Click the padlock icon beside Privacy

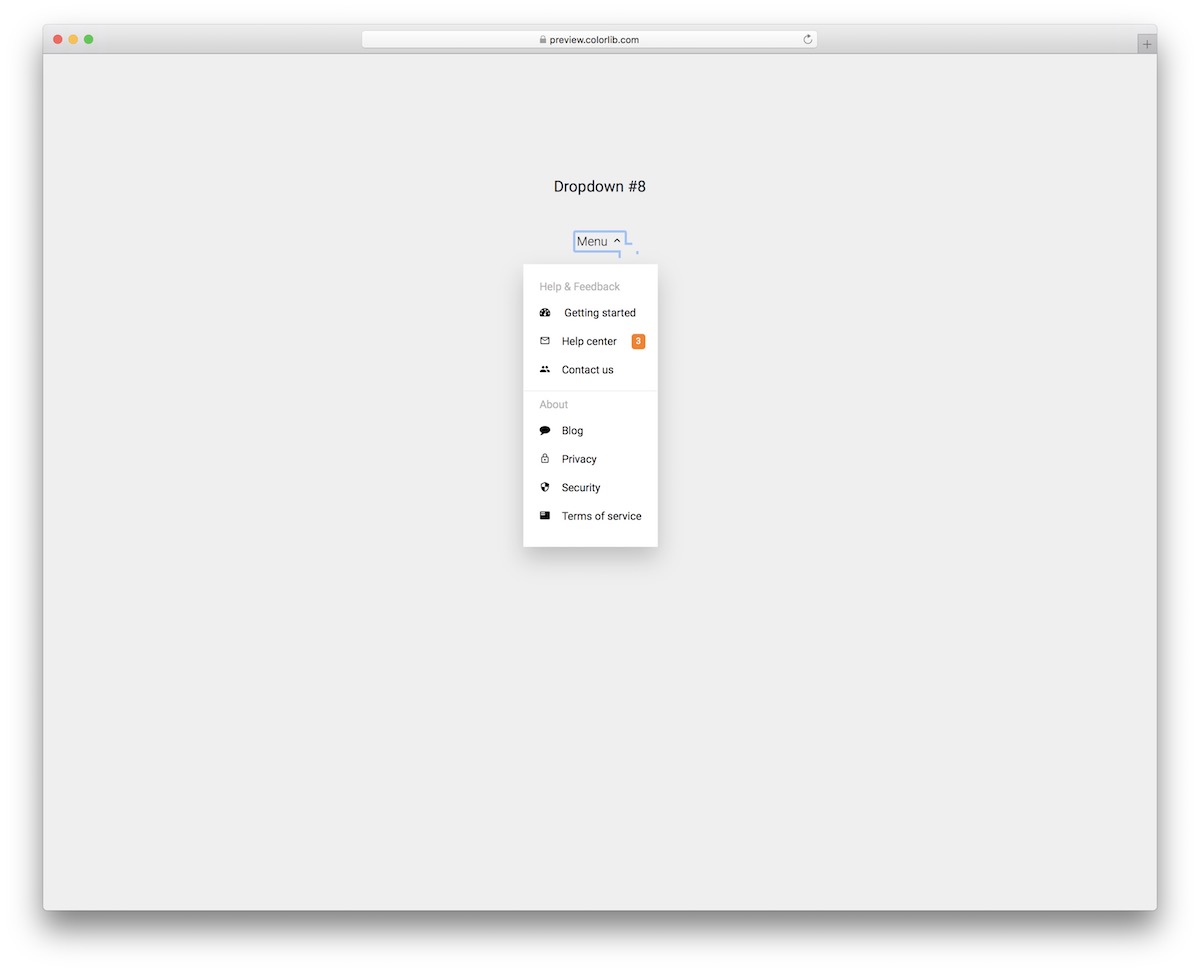click(544, 458)
